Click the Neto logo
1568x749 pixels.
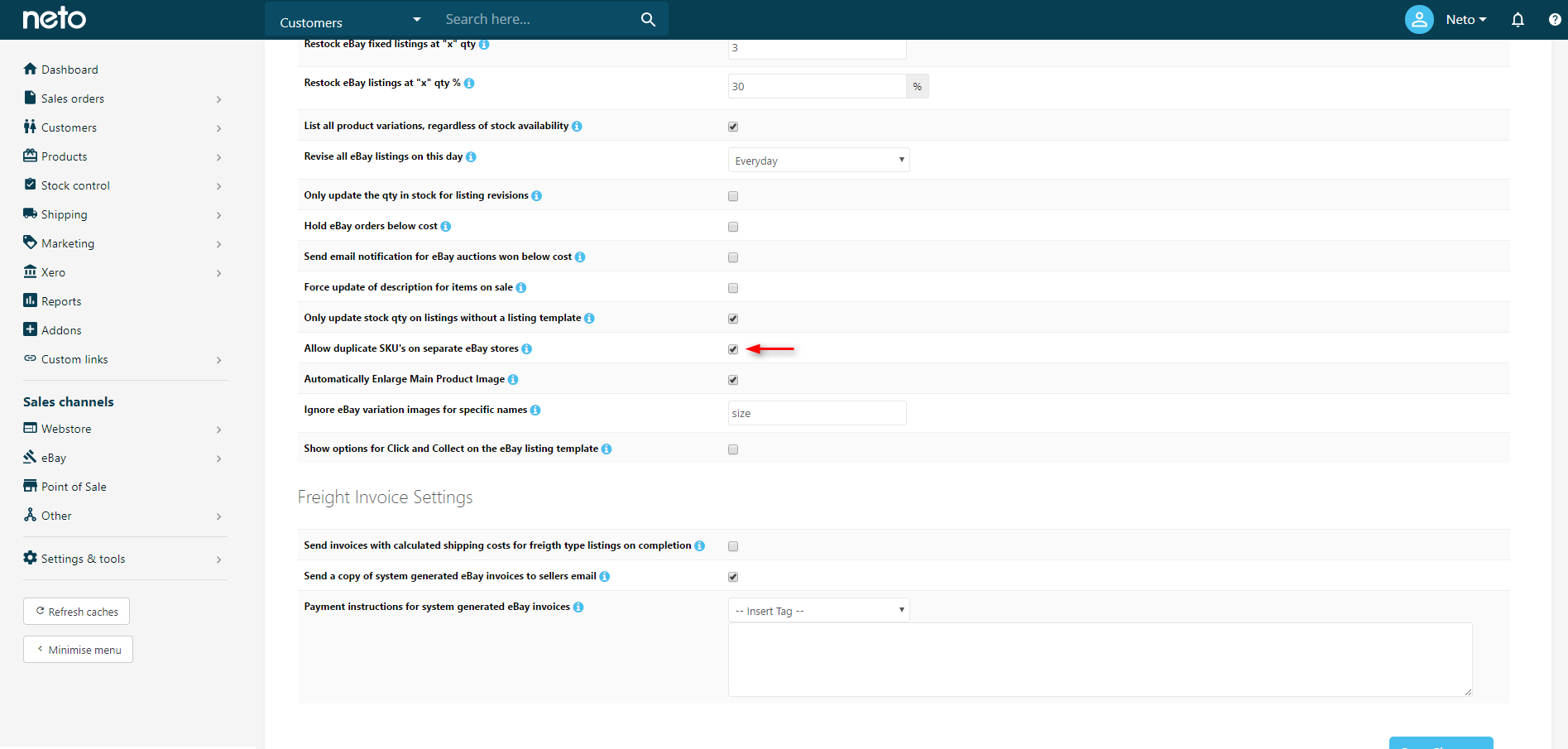point(54,18)
